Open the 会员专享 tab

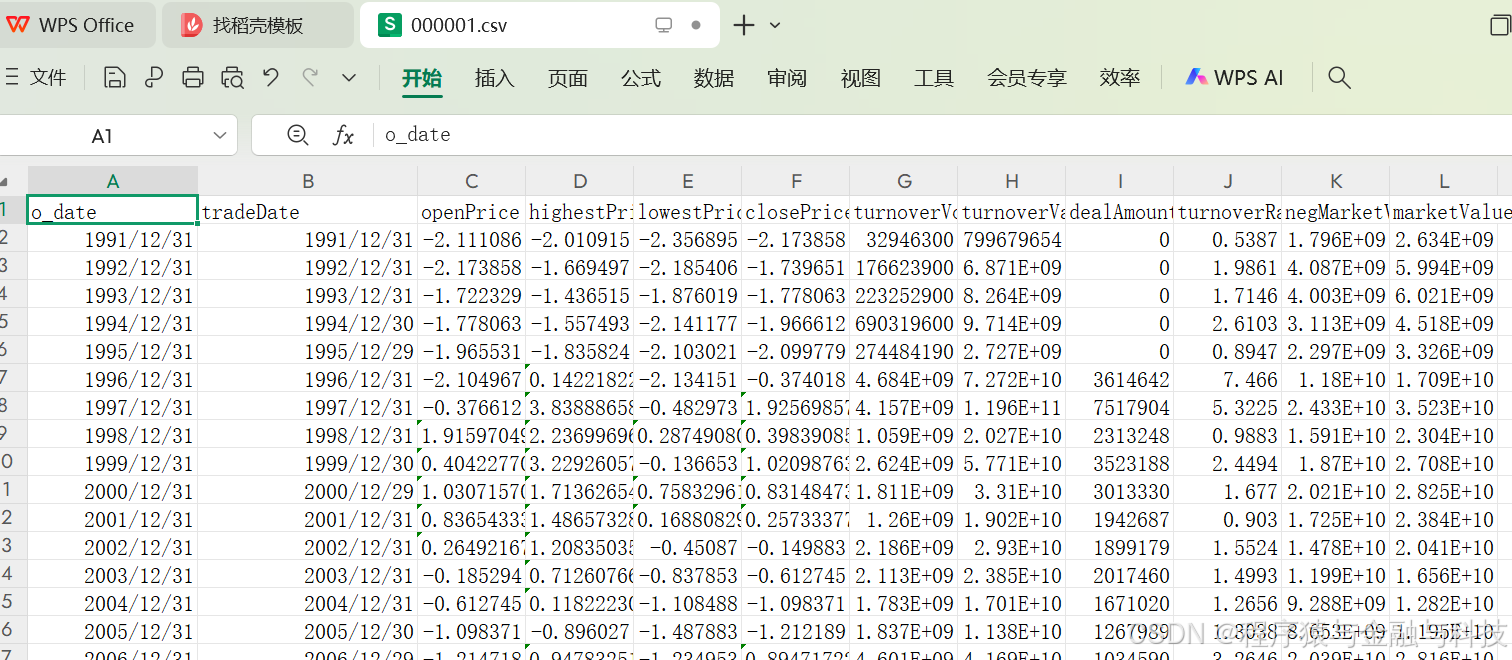[1027, 78]
